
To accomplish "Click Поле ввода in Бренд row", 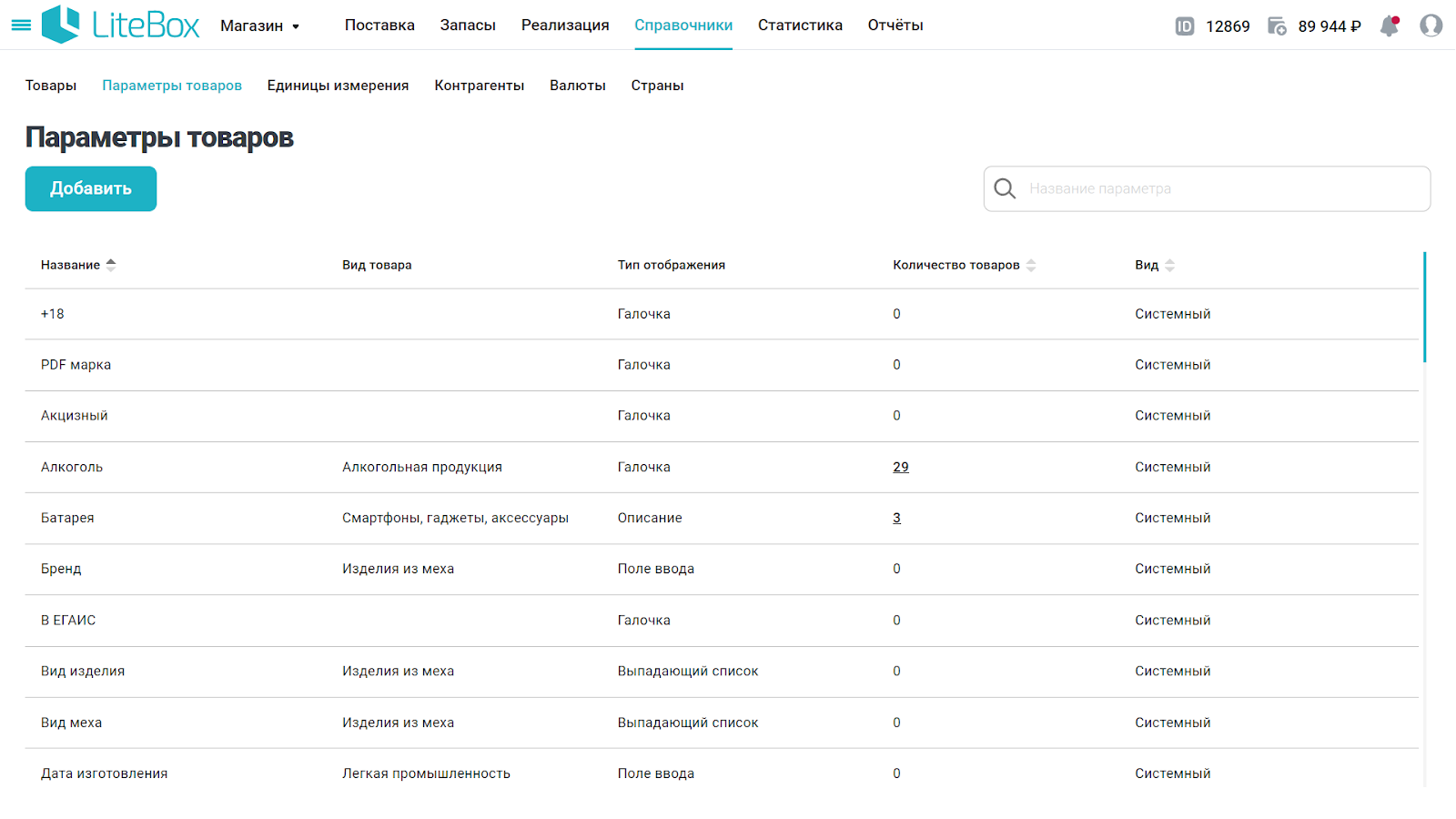I will pyautogui.click(x=655, y=569).
